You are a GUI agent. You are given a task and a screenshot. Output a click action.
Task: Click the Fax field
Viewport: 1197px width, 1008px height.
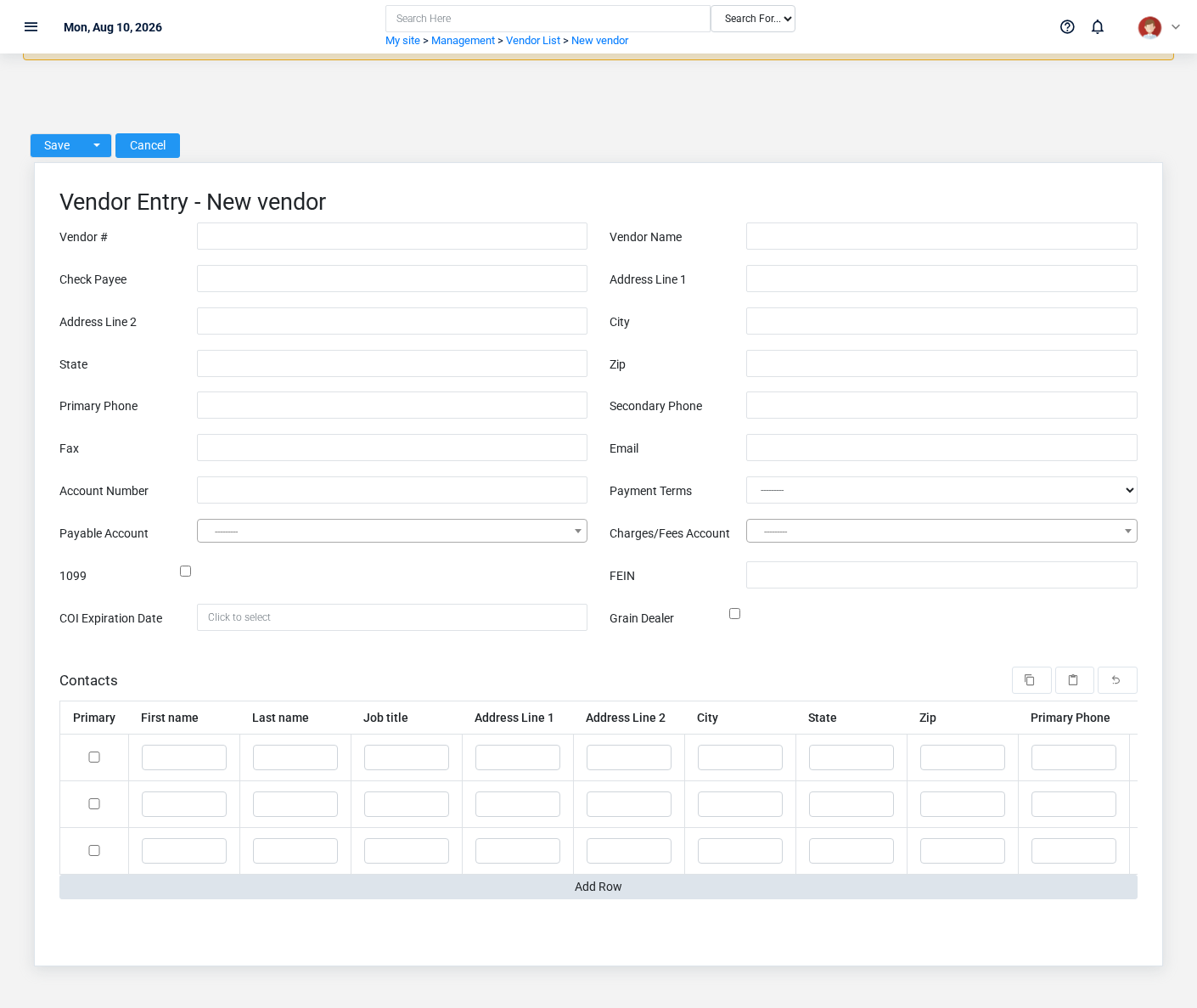click(392, 448)
